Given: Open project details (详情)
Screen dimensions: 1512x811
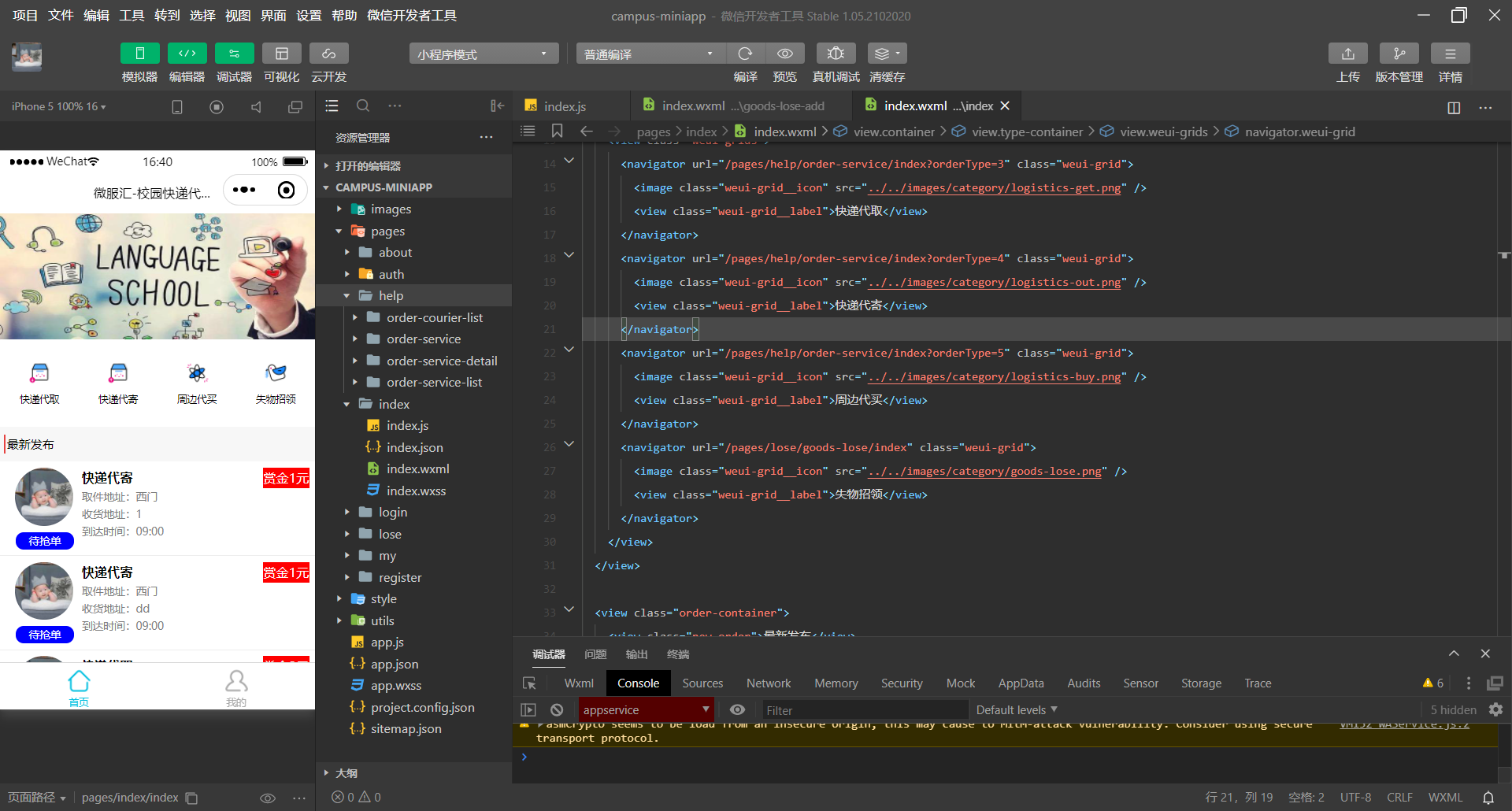Looking at the screenshot, I should [1450, 54].
